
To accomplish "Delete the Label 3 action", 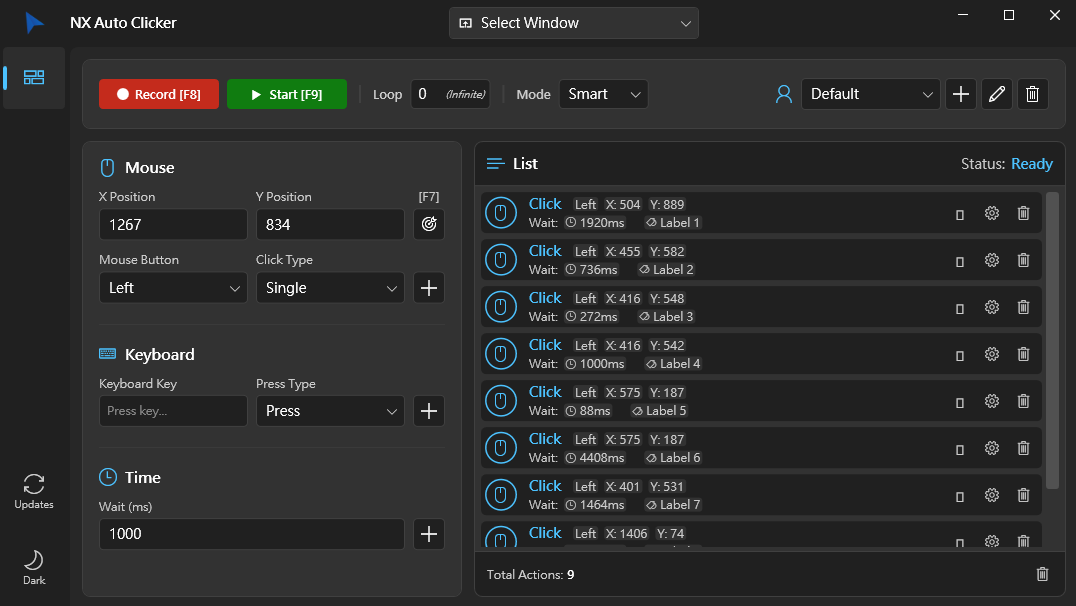I will (1023, 307).
